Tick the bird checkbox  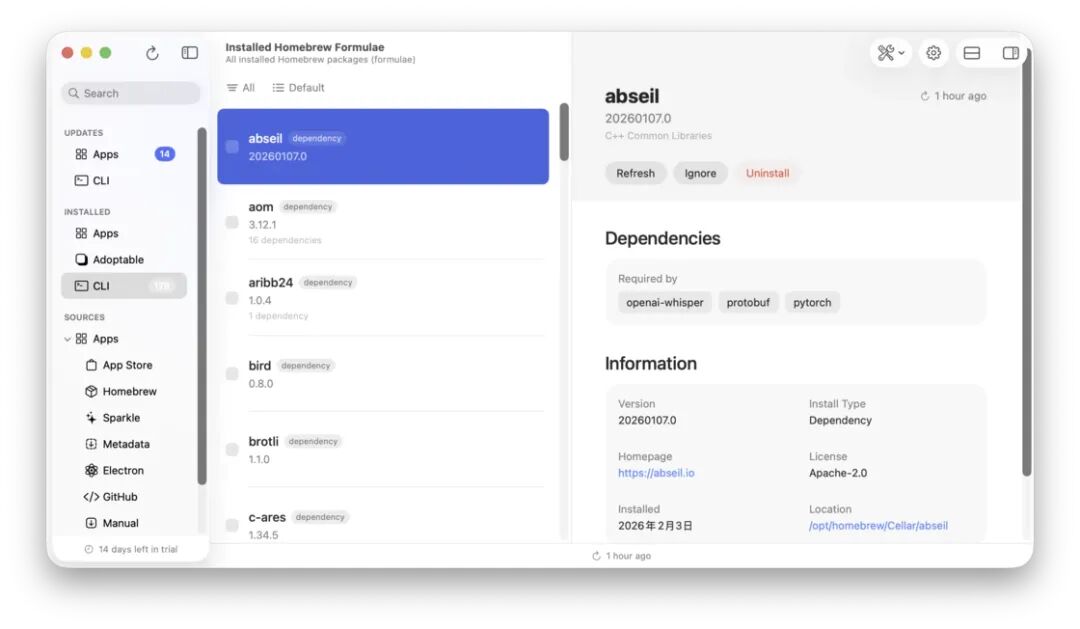(x=232, y=374)
